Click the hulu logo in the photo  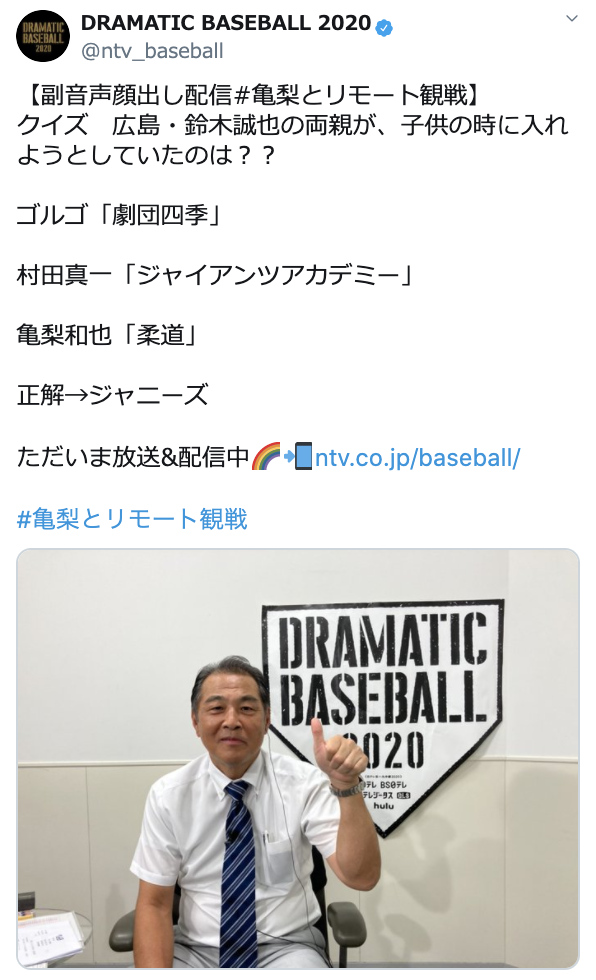[x=384, y=806]
